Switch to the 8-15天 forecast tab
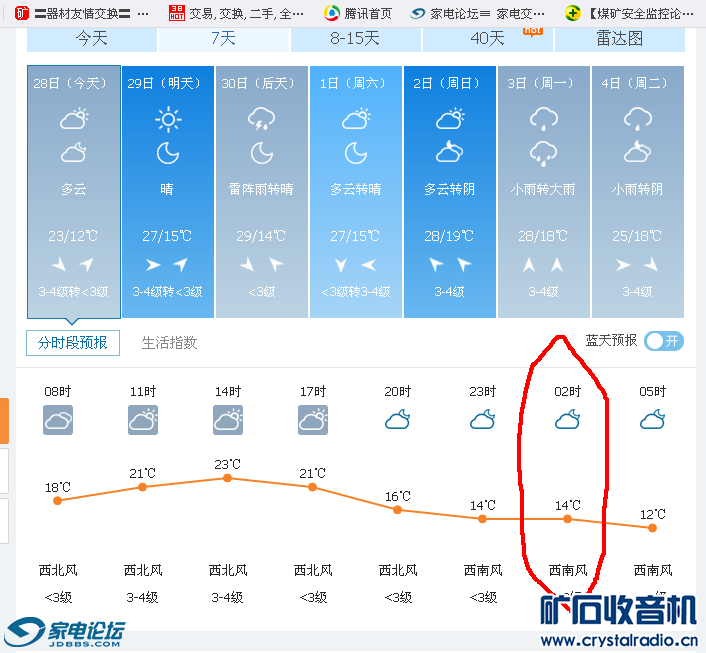 pyautogui.click(x=355, y=39)
